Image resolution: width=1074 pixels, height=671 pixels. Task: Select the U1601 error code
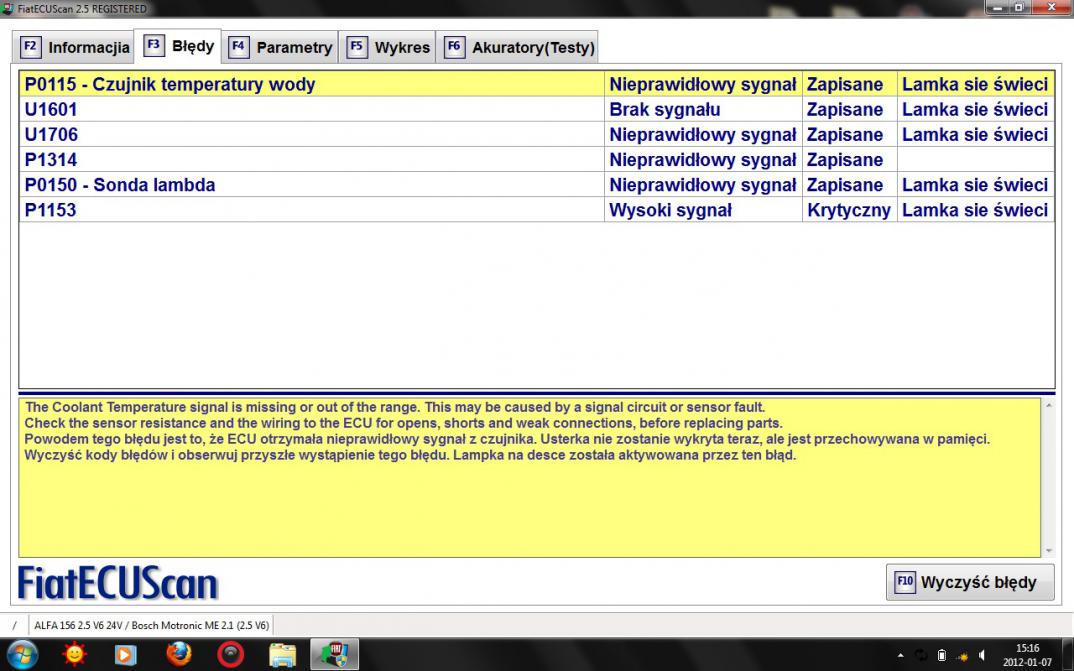click(x=51, y=110)
